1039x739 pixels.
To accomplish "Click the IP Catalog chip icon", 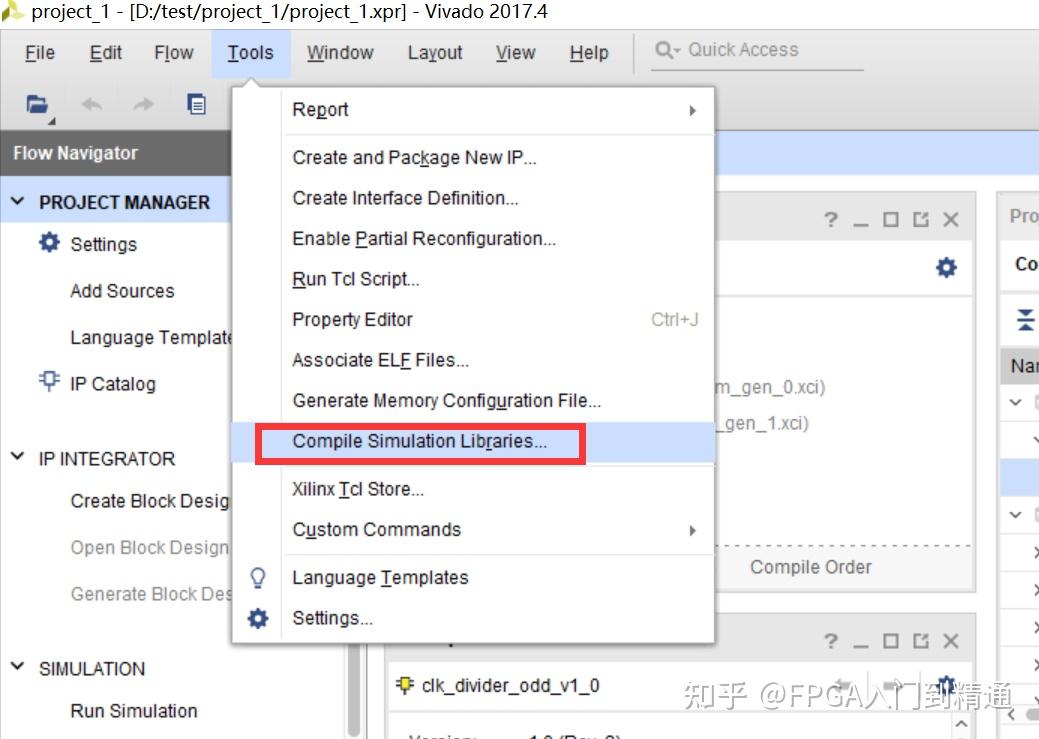I will click(49, 382).
